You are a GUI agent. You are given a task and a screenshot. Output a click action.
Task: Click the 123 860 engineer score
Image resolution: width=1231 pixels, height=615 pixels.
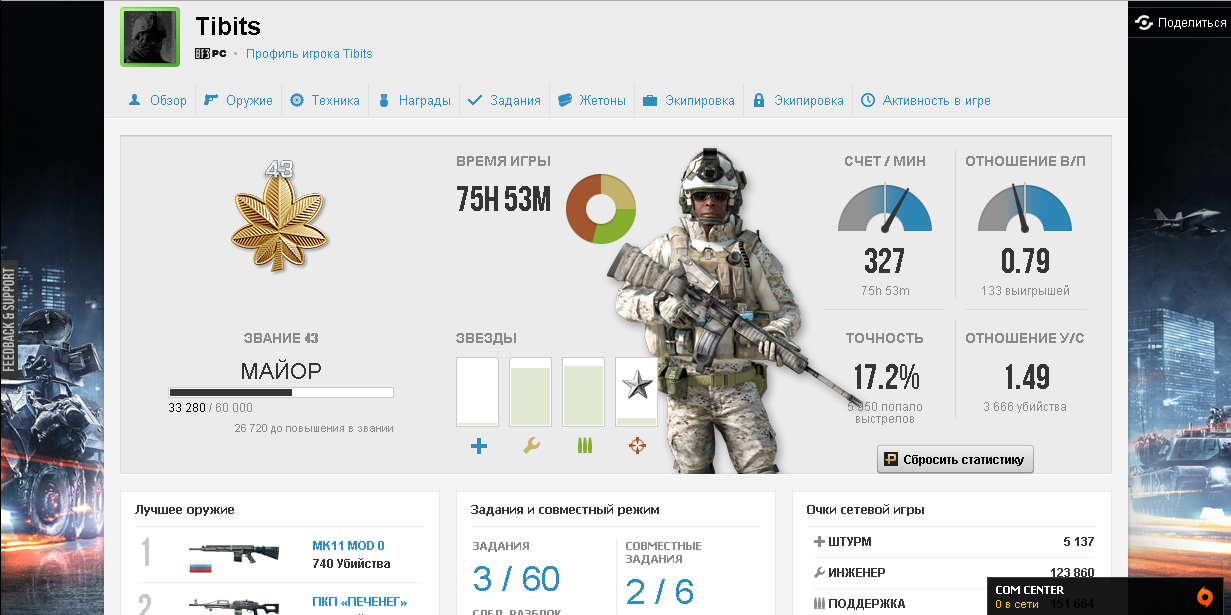click(x=1072, y=573)
